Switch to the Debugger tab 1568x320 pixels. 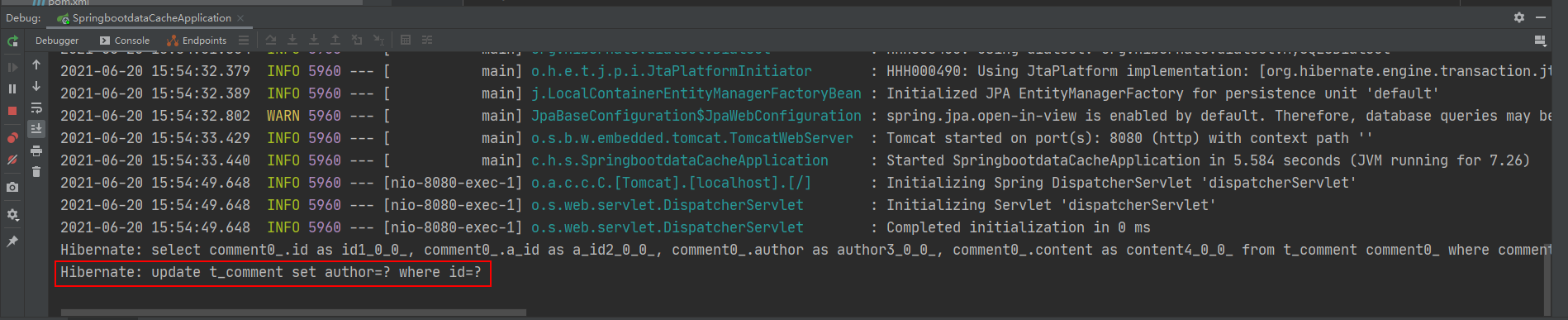click(x=57, y=41)
